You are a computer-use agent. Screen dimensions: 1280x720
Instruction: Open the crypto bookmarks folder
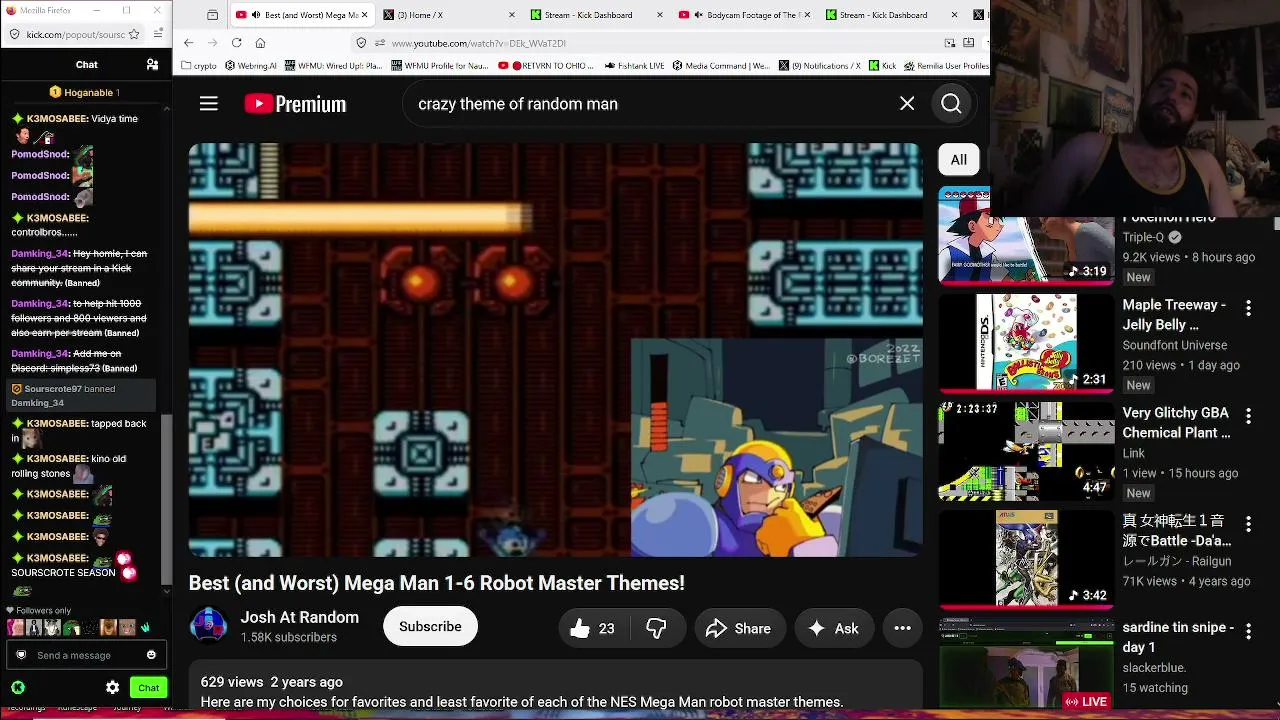click(x=198, y=66)
